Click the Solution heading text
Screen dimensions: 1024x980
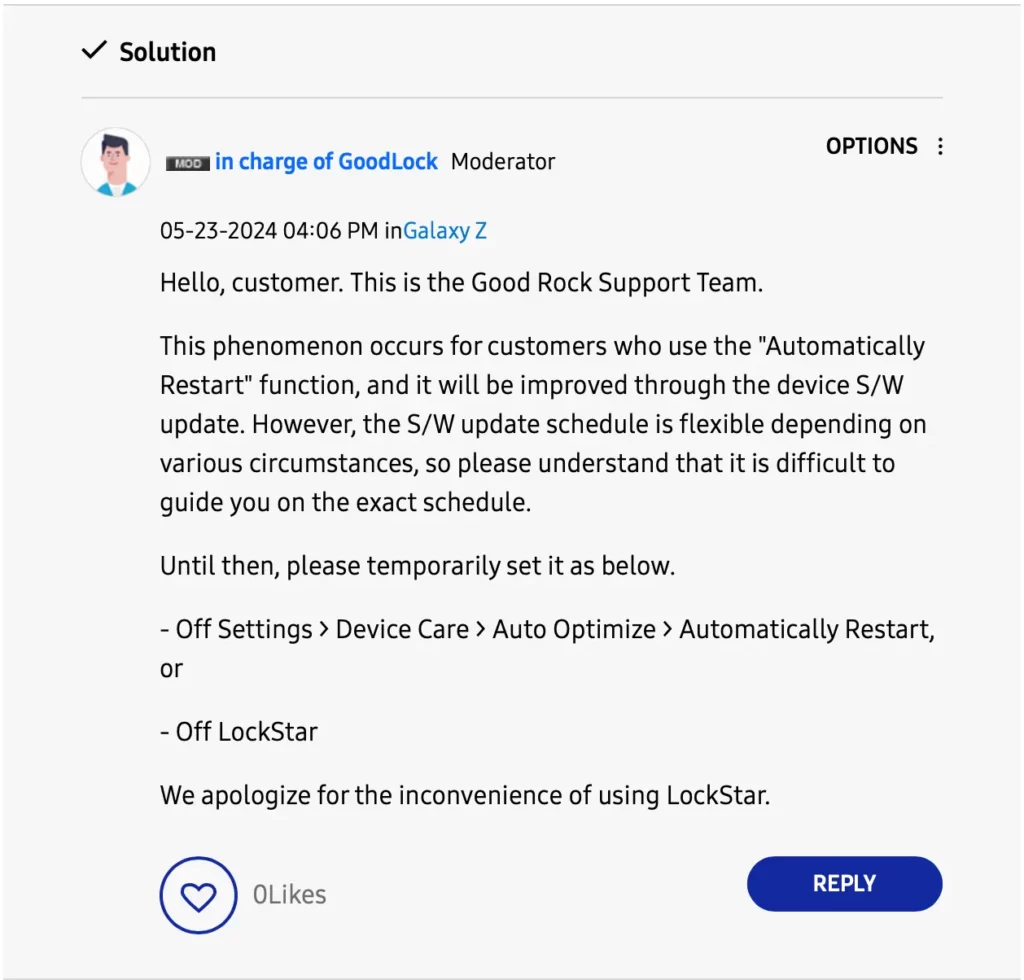(x=168, y=52)
